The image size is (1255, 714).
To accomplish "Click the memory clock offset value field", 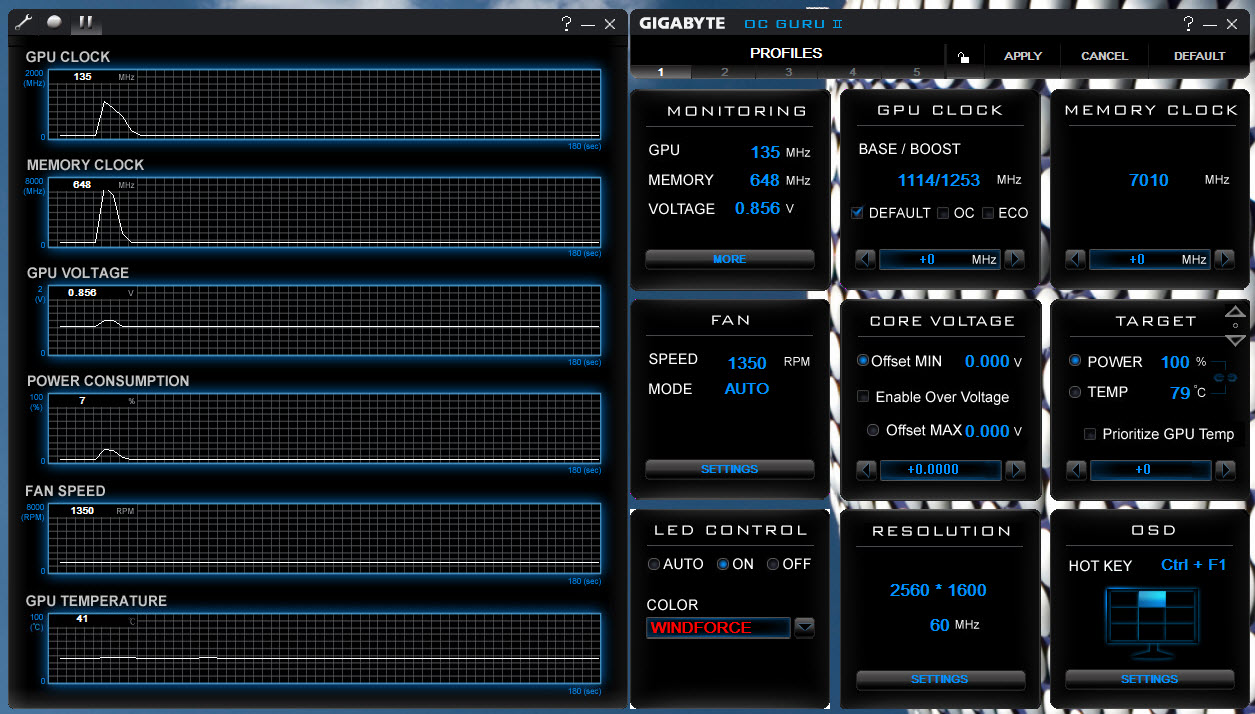I will (1150, 260).
